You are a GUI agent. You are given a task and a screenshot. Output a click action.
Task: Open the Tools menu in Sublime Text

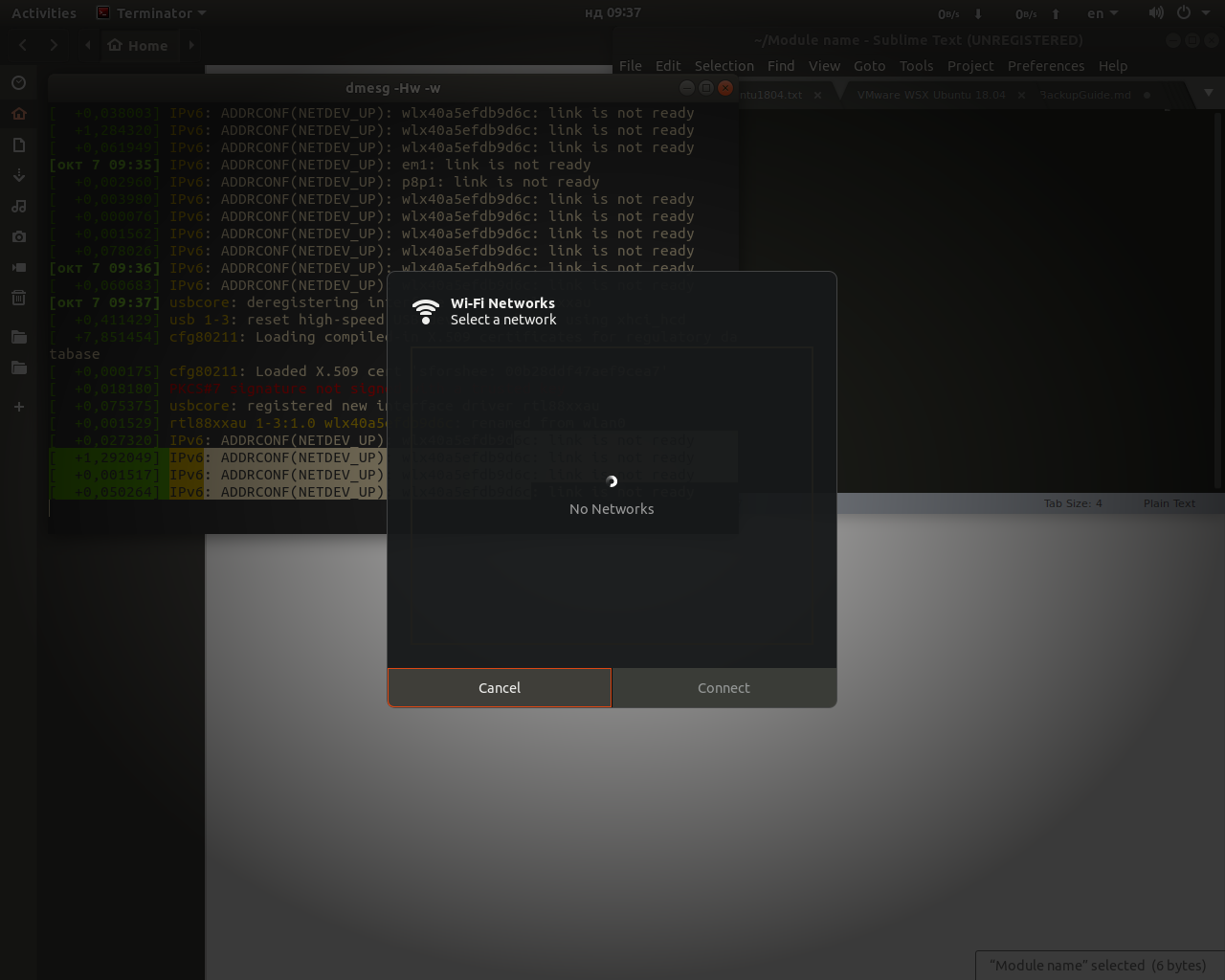916,66
